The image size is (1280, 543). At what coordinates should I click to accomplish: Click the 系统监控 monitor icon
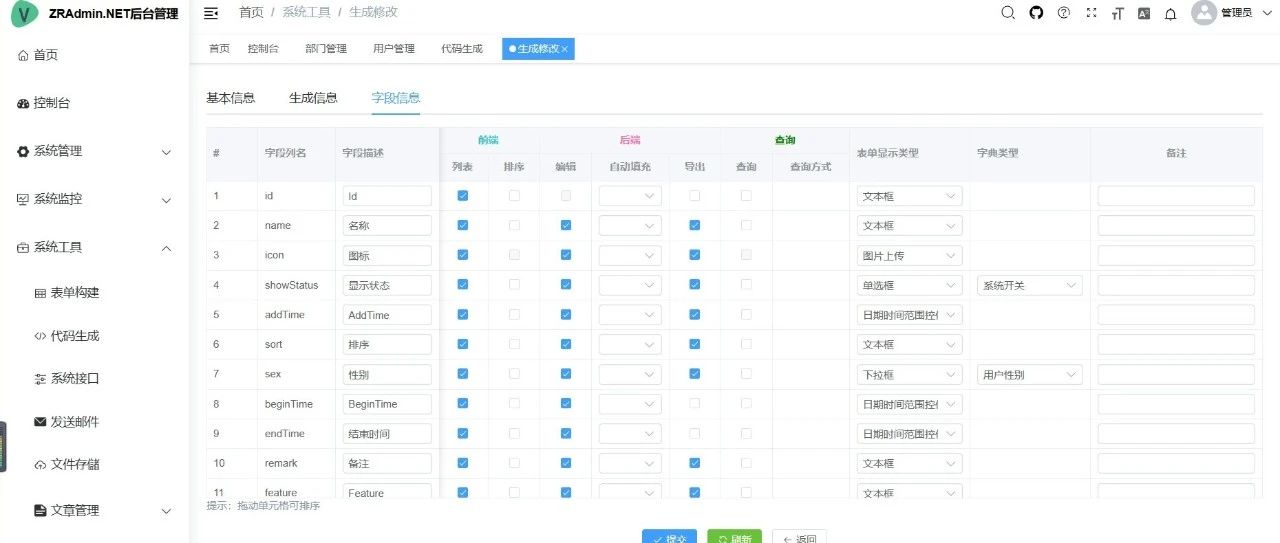[x=23, y=199]
